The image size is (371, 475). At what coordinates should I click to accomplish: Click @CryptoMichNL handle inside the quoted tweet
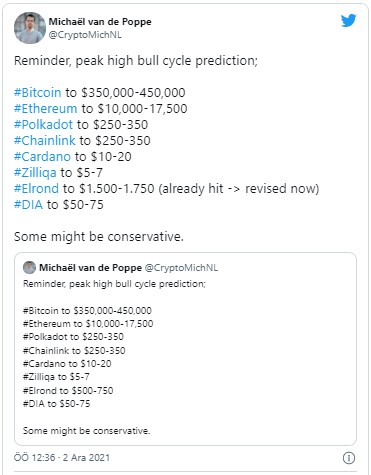pyautogui.click(x=181, y=267)
